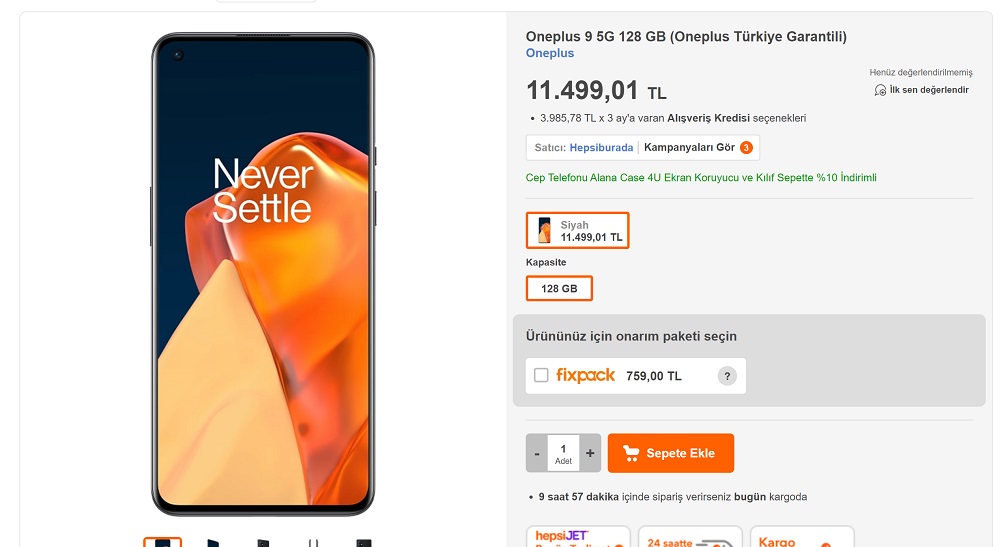This screenshot has height=547, width=1000.
Task: Click the quantity Adet input field
Action: pos(563,453)
